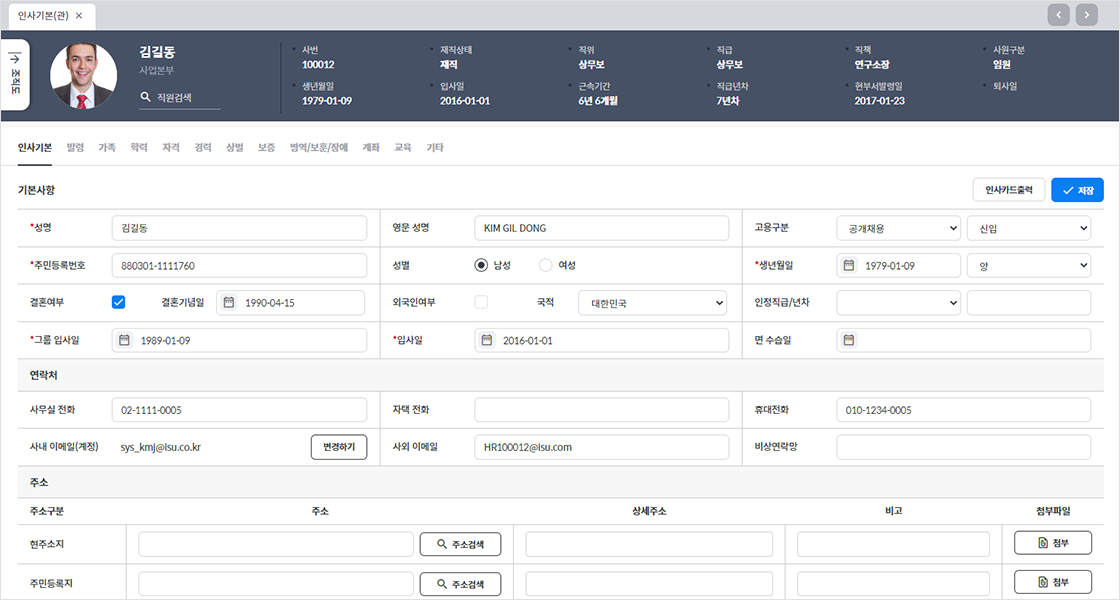This screenshot has width=1120, height=600.
Task: Toggle the 결혼여부 checkbox
Action: tap(119, 302)
